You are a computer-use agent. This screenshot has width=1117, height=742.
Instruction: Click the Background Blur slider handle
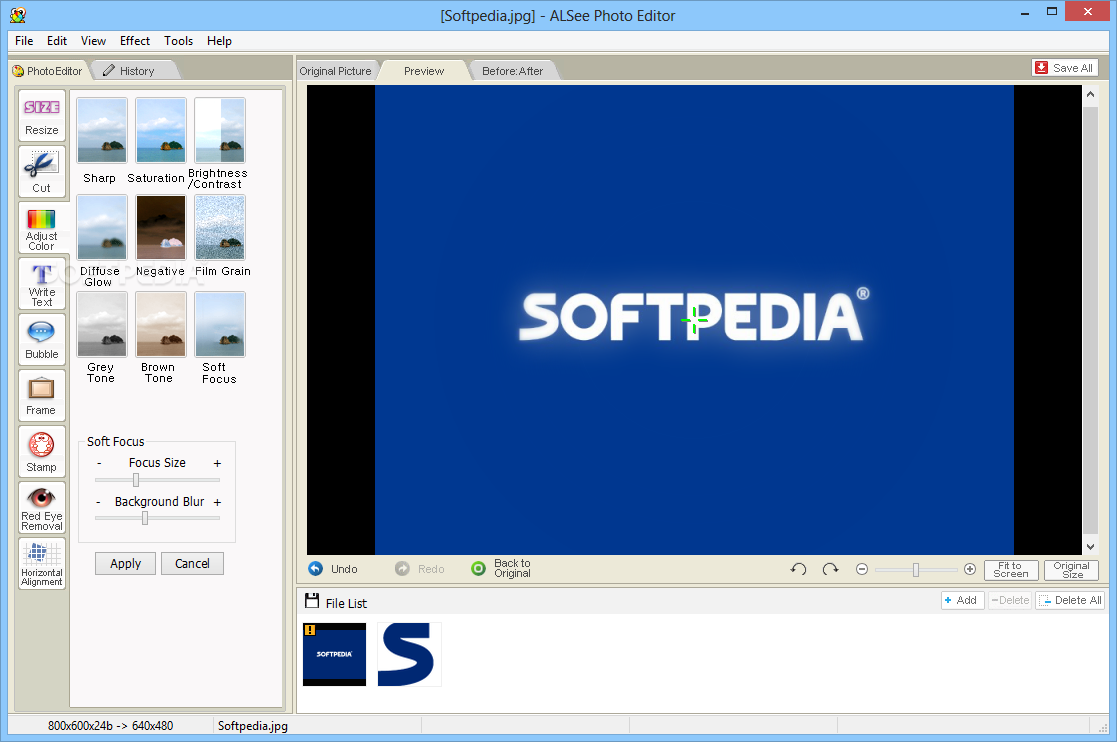145,518
